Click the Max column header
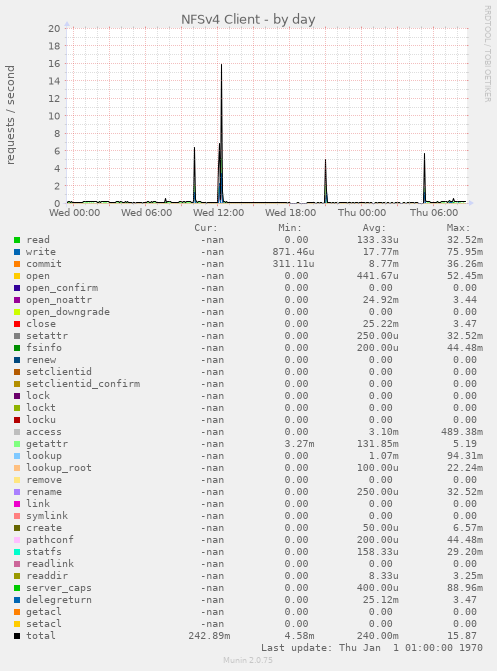The width and height of the screenshot is (497, 671). 458,228
